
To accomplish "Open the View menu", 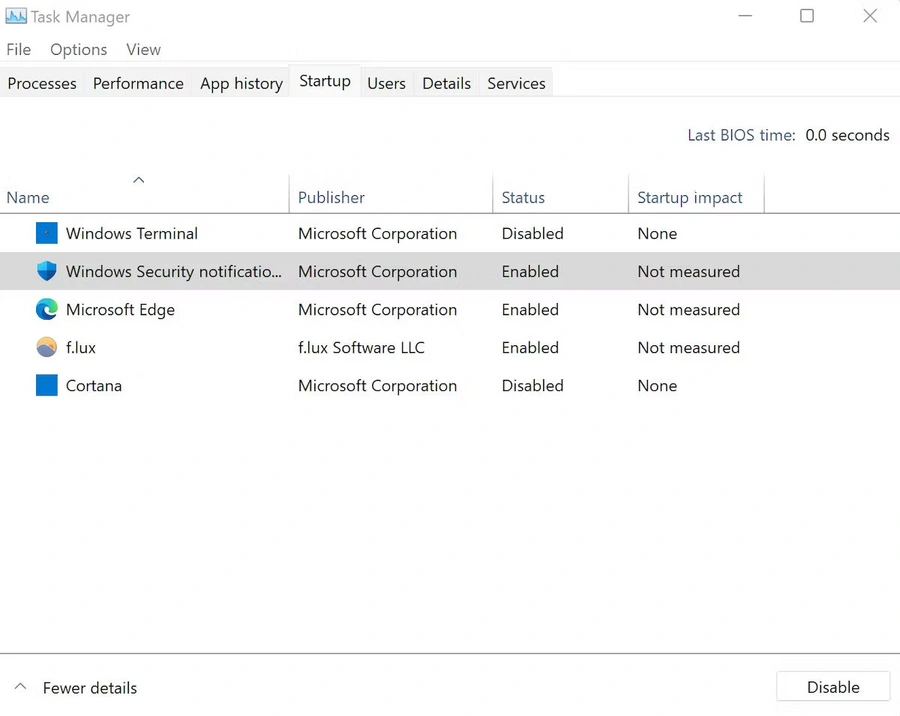I will tap(143, 49).
